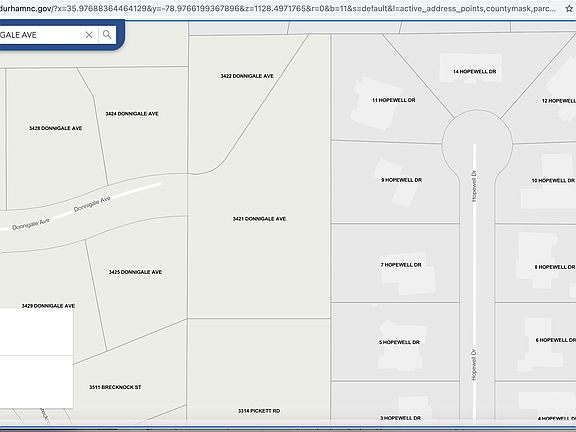Select the 11 HOPEWELL DR address label
Screen dimensions: 576x432
tap(394, 100)
